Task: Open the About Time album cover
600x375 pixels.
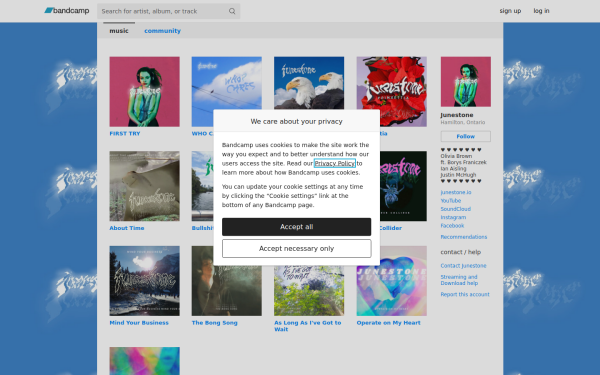Action: (144, 186)
